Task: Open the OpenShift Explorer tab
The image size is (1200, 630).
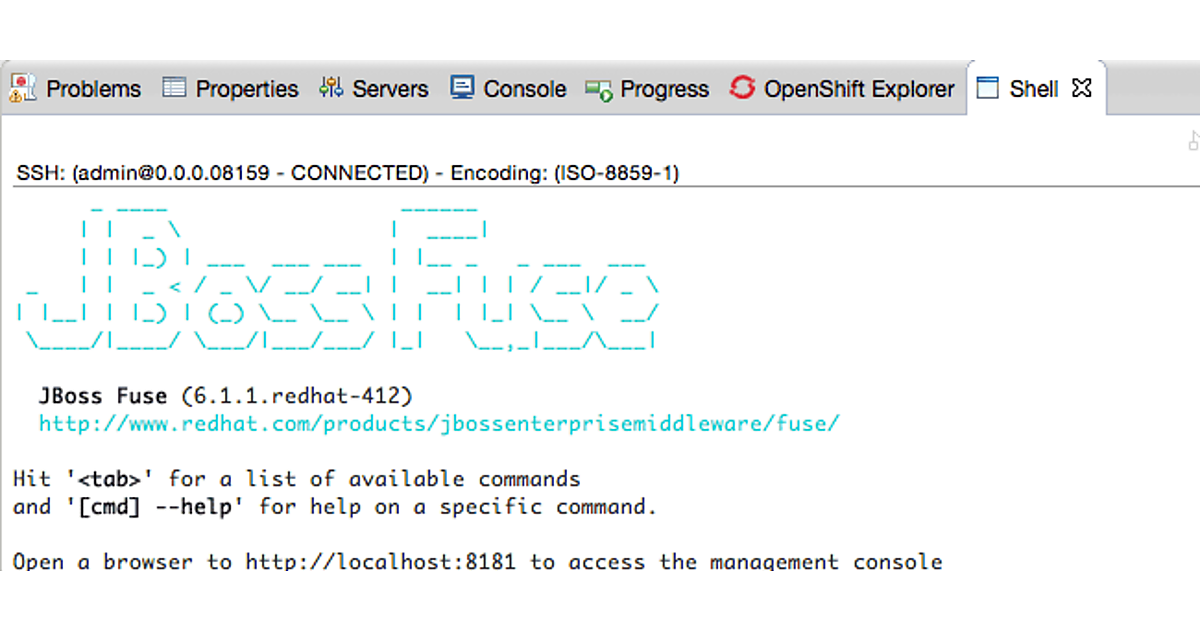Action: (x=859, y=89)
